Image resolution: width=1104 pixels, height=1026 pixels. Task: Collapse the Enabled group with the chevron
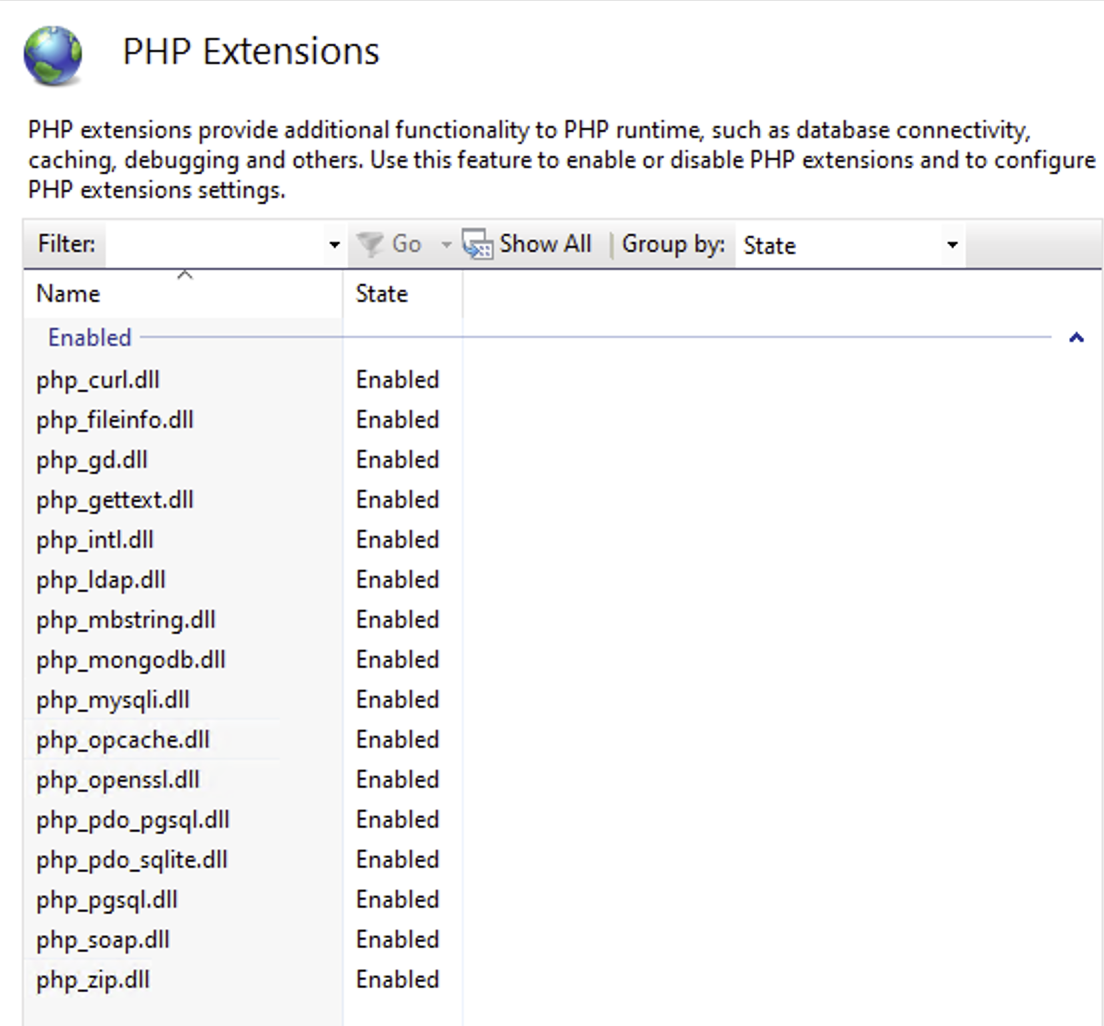(x=1077, y=338)
